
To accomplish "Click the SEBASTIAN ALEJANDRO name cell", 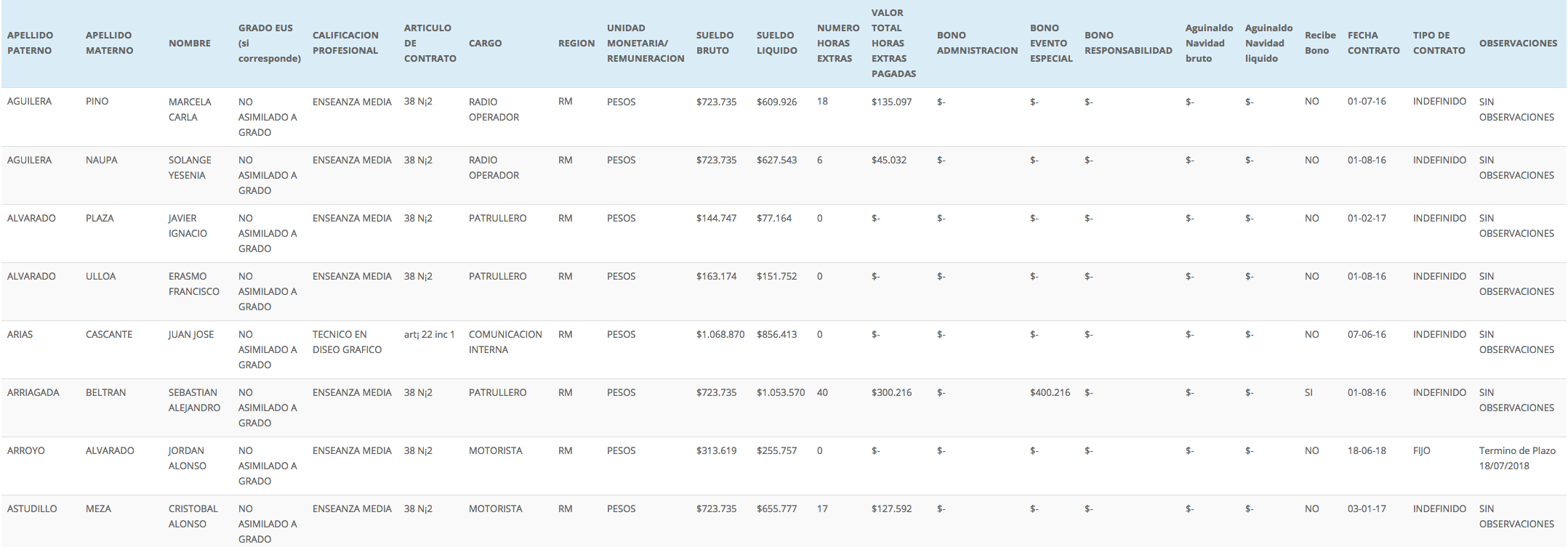I will tap(194, 400).
